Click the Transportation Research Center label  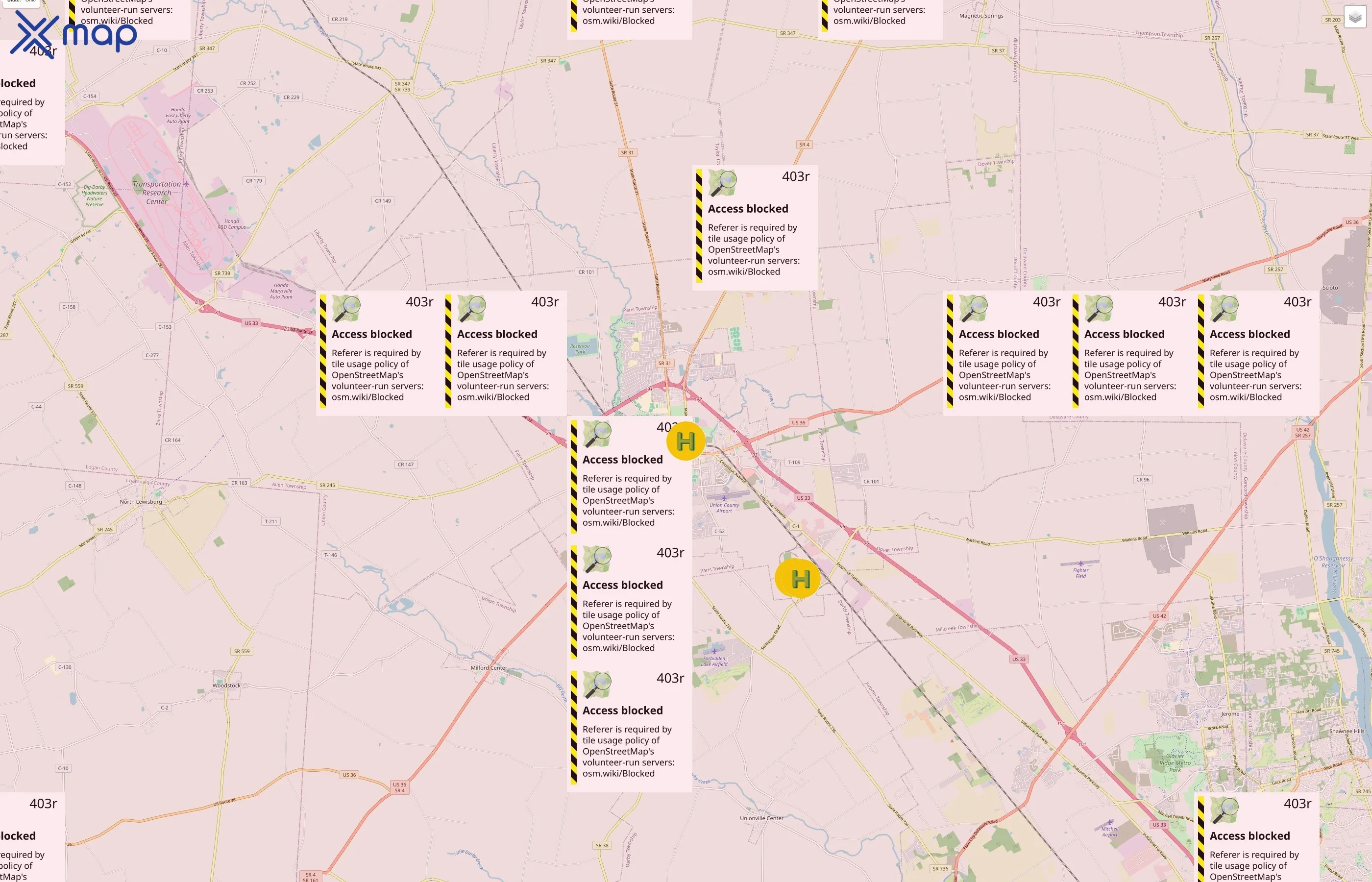click(x=156, y=193)
